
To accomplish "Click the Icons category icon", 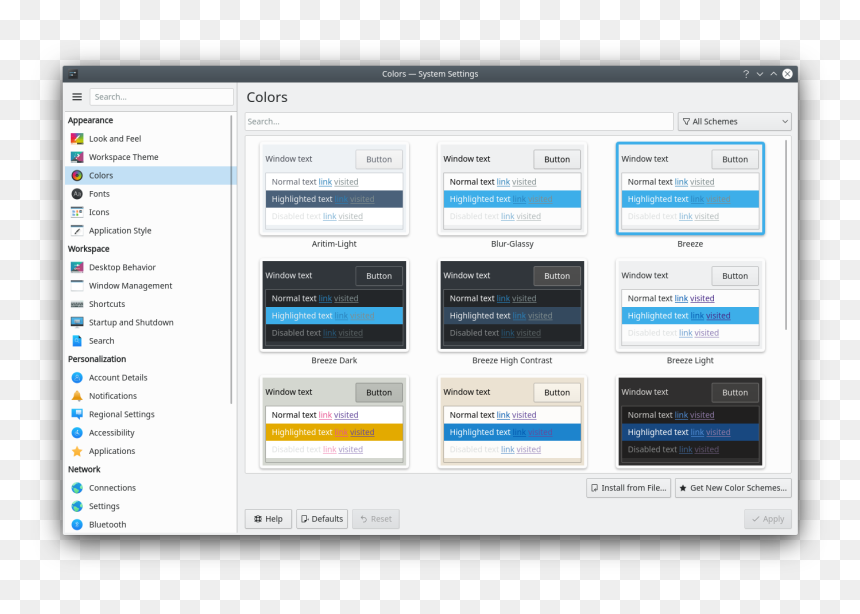I will coord(77,212).
